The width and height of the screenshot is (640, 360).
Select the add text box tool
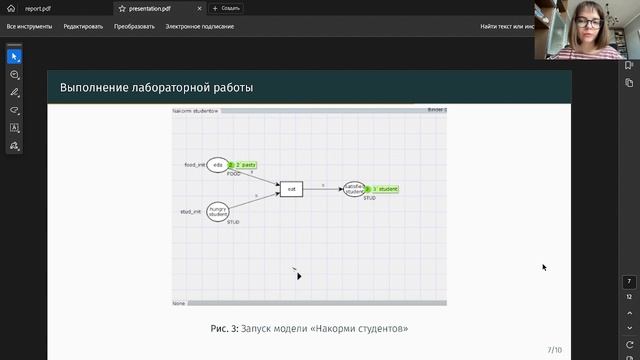click(14, 128)
